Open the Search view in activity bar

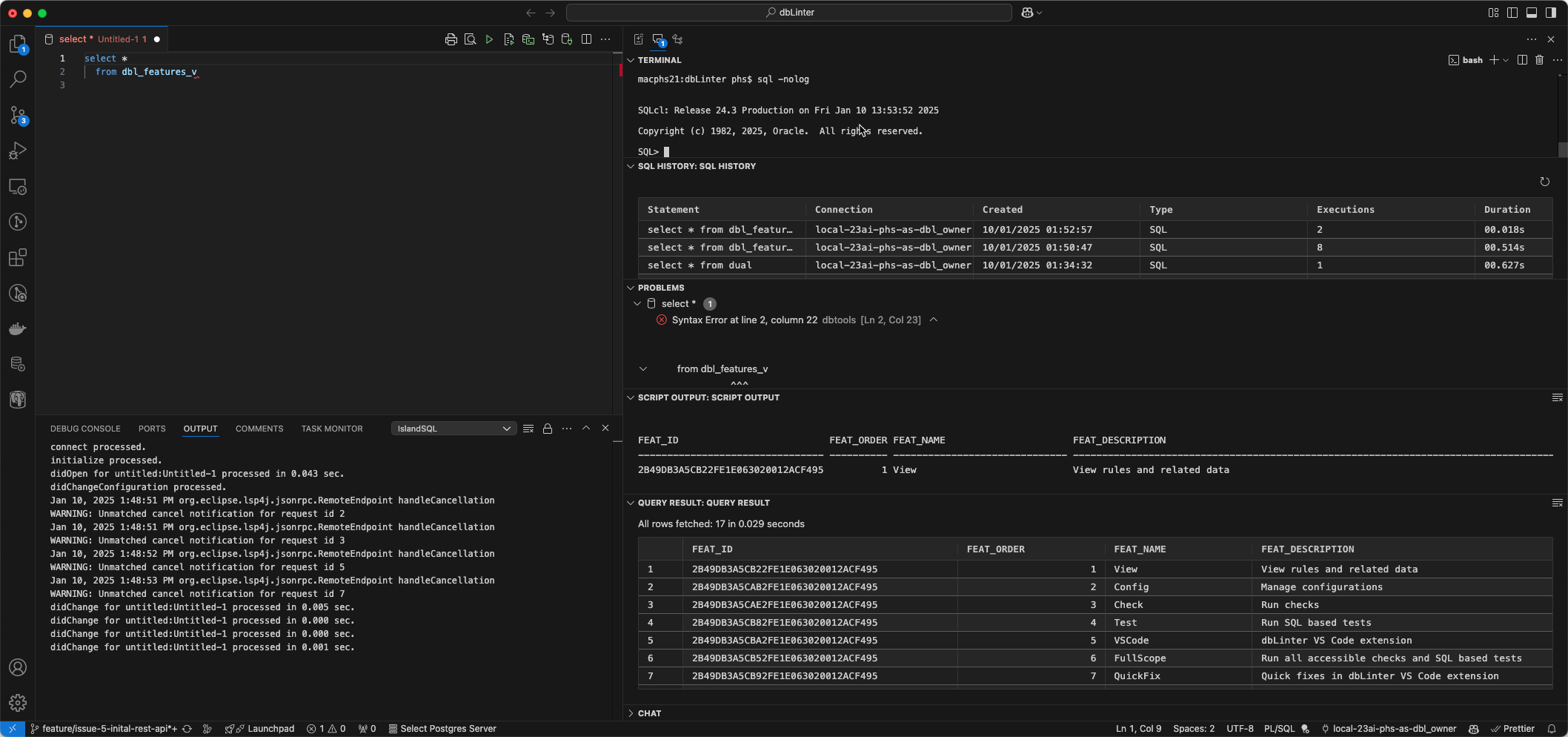pos(18,79)
